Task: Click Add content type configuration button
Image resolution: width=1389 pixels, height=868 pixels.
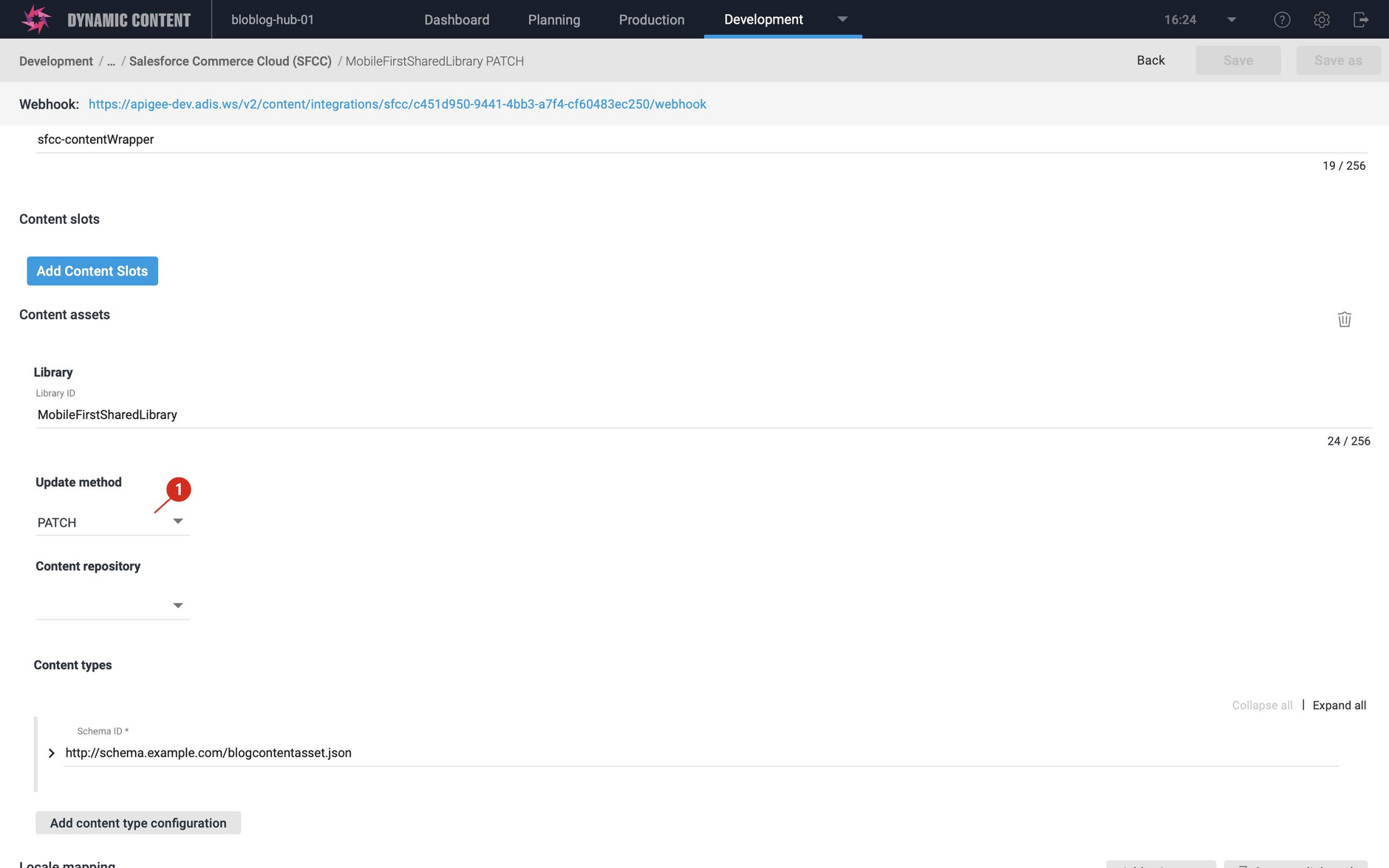Action: tap(138, 823)
